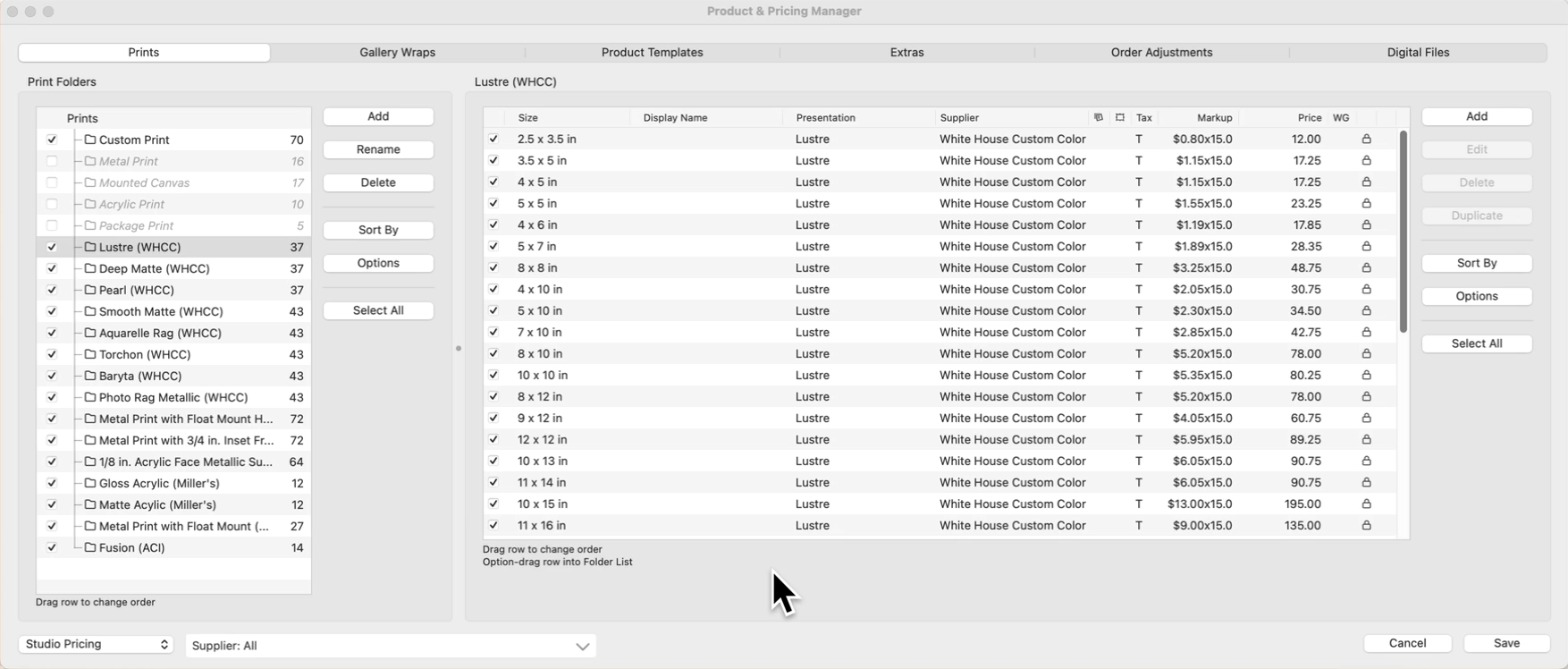This screenshot has height=669, width=1568.
Task: Click the crop-frame column header icon
Action: (x=1119, y=117)
